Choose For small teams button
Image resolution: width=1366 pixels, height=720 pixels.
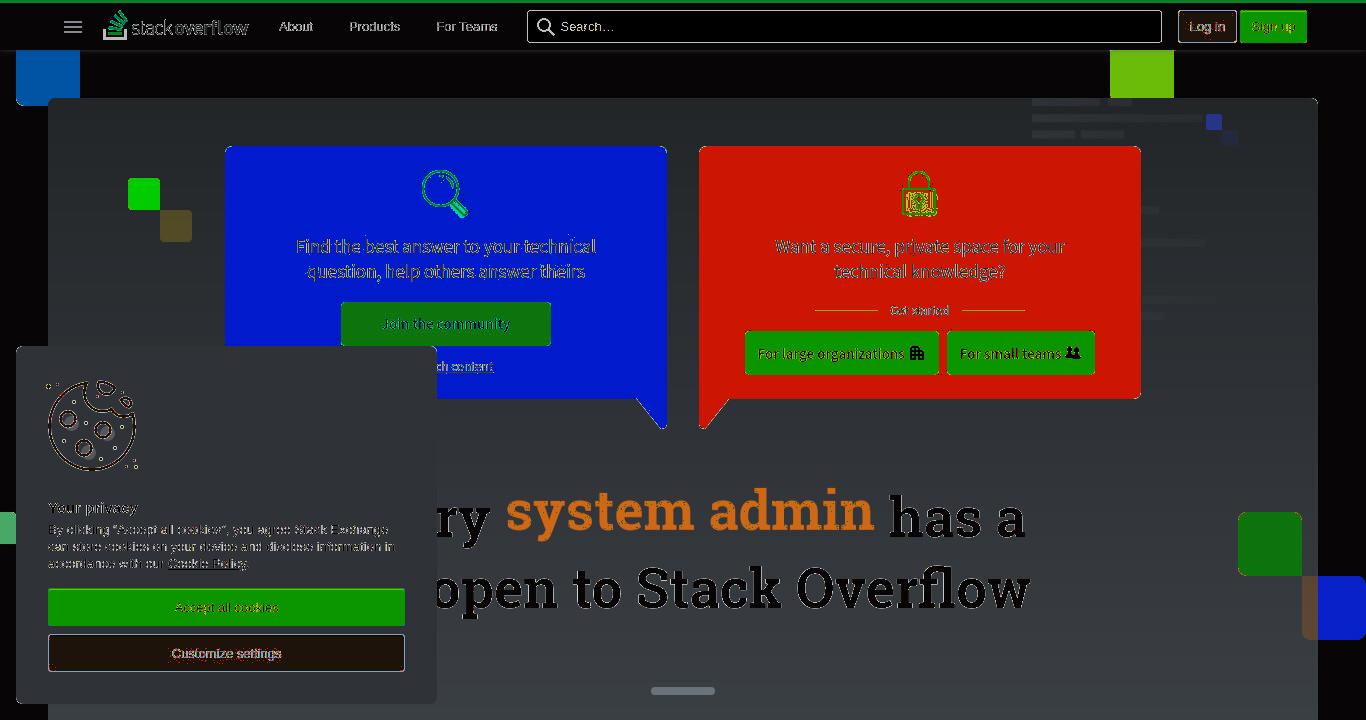tap(1021, 353)
